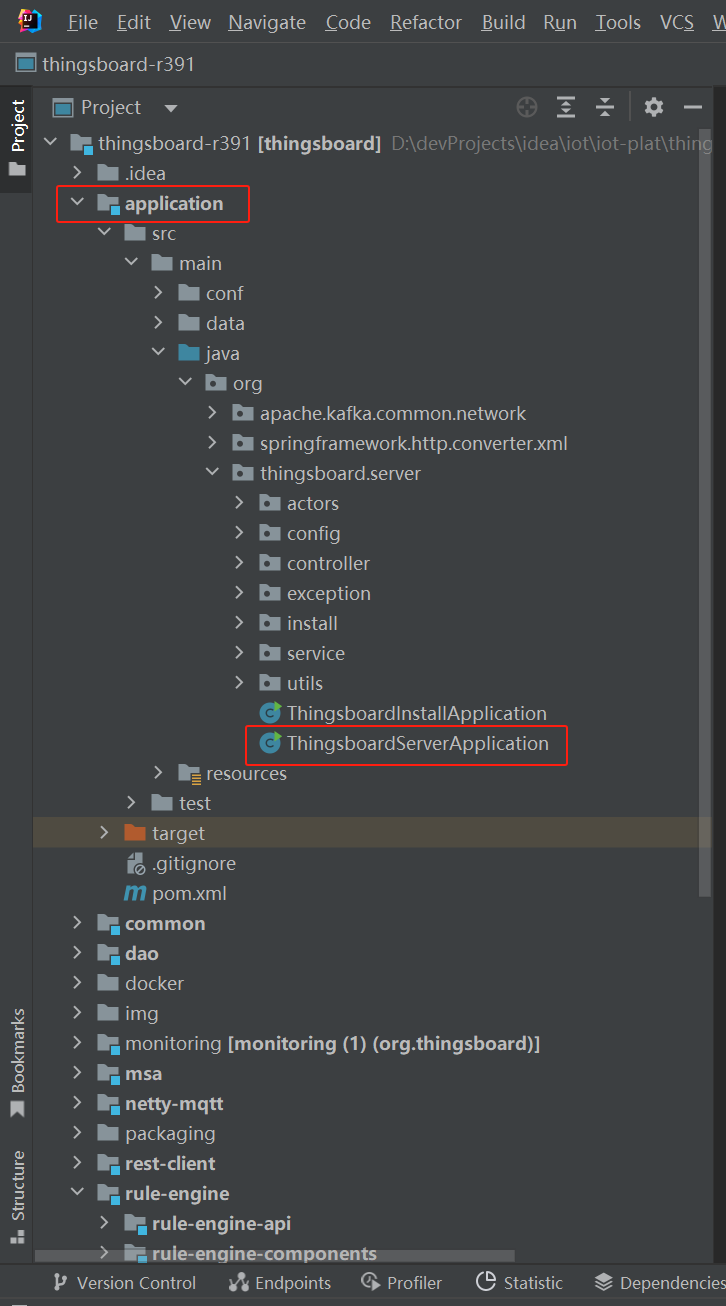Viewport: 726px width, 1306px height.
Task: Click the Dependencies layers icon
Action: pyautogui.click(x=603, y=1282)
